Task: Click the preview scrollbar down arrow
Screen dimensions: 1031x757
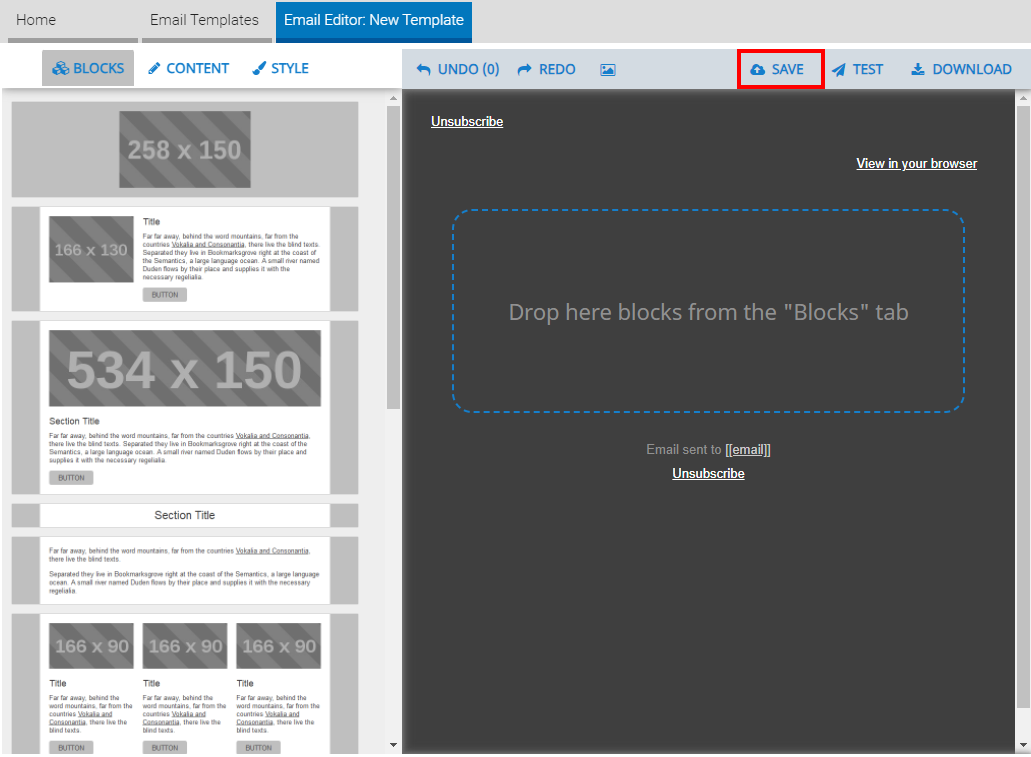Action: click(x=1022, y=745)
